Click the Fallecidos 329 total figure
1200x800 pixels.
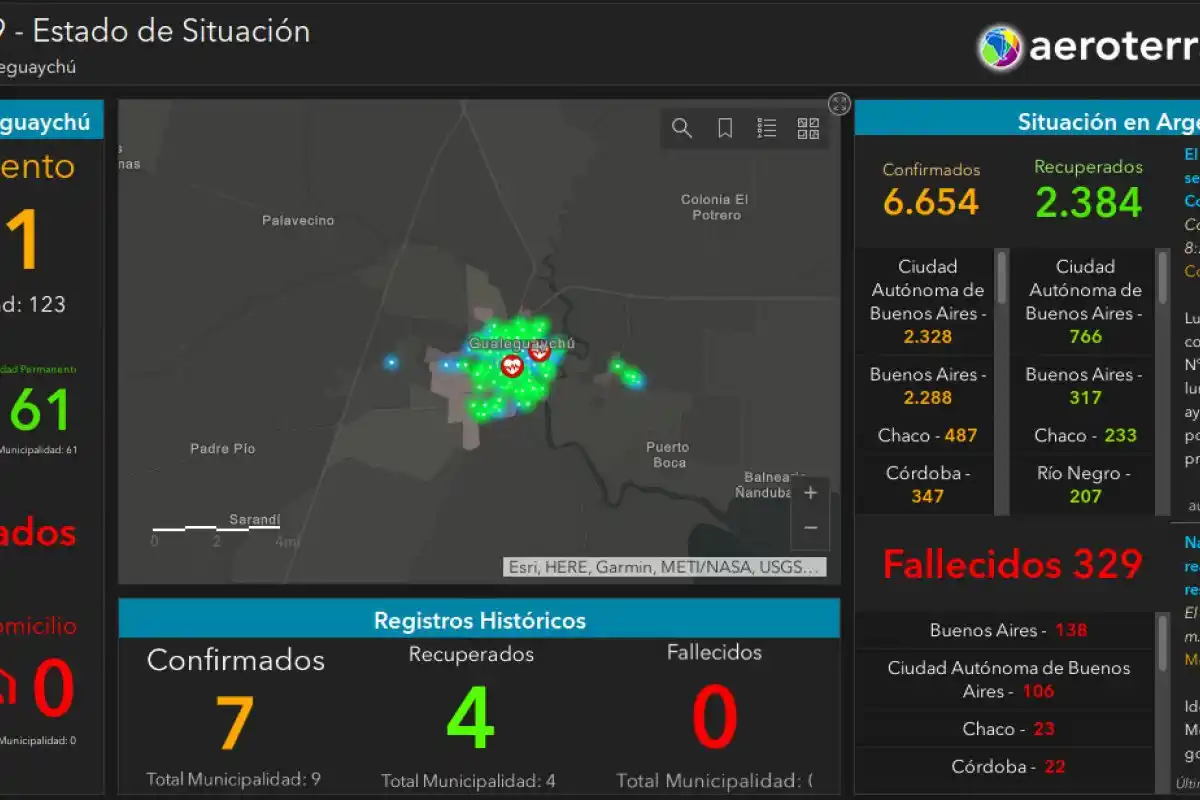coord(1010,564)
